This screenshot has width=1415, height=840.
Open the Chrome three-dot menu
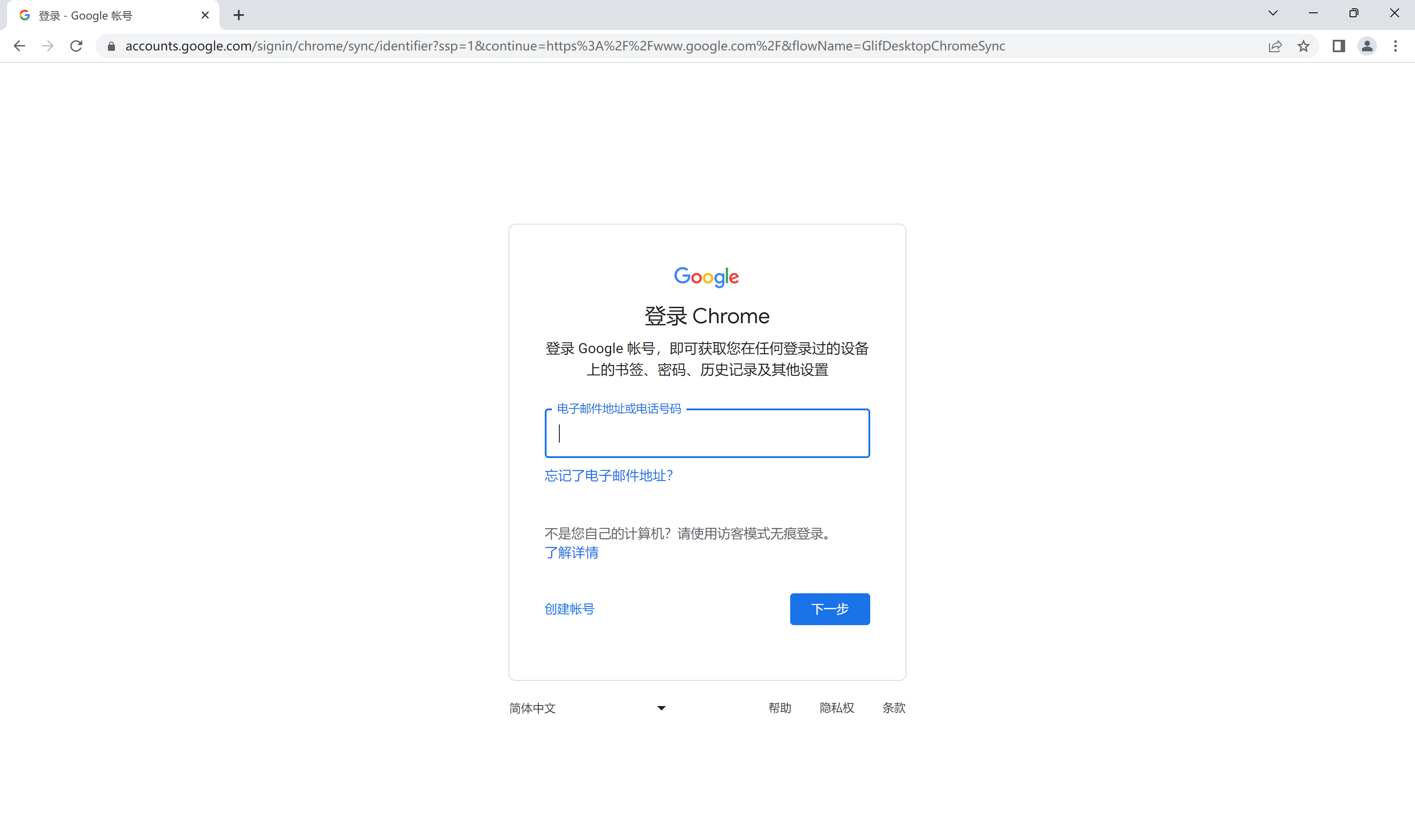pyautogui.click(x=1395, y=46)
